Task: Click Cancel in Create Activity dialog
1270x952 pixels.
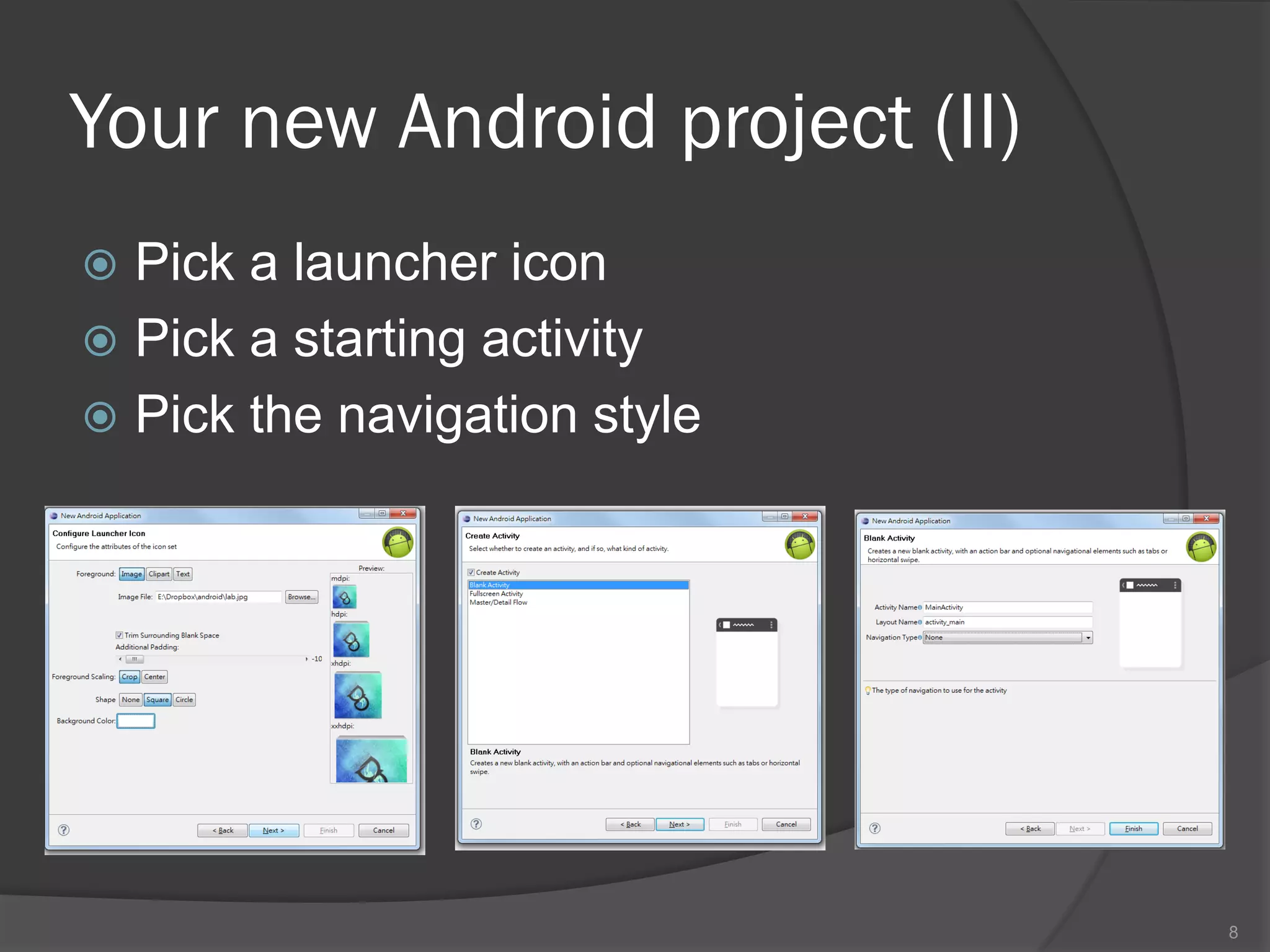Action: 786,824
